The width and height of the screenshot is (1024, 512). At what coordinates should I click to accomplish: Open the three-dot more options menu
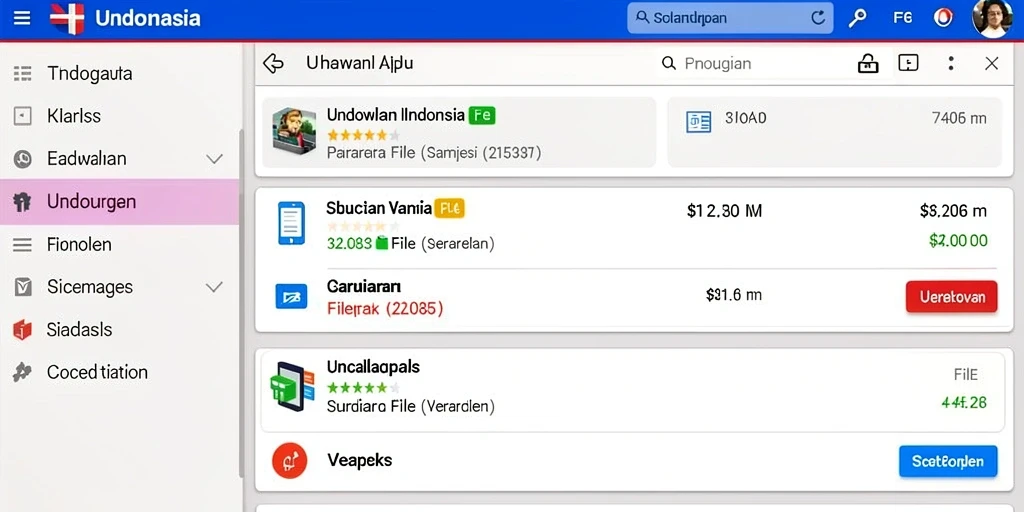coord(951,63)
